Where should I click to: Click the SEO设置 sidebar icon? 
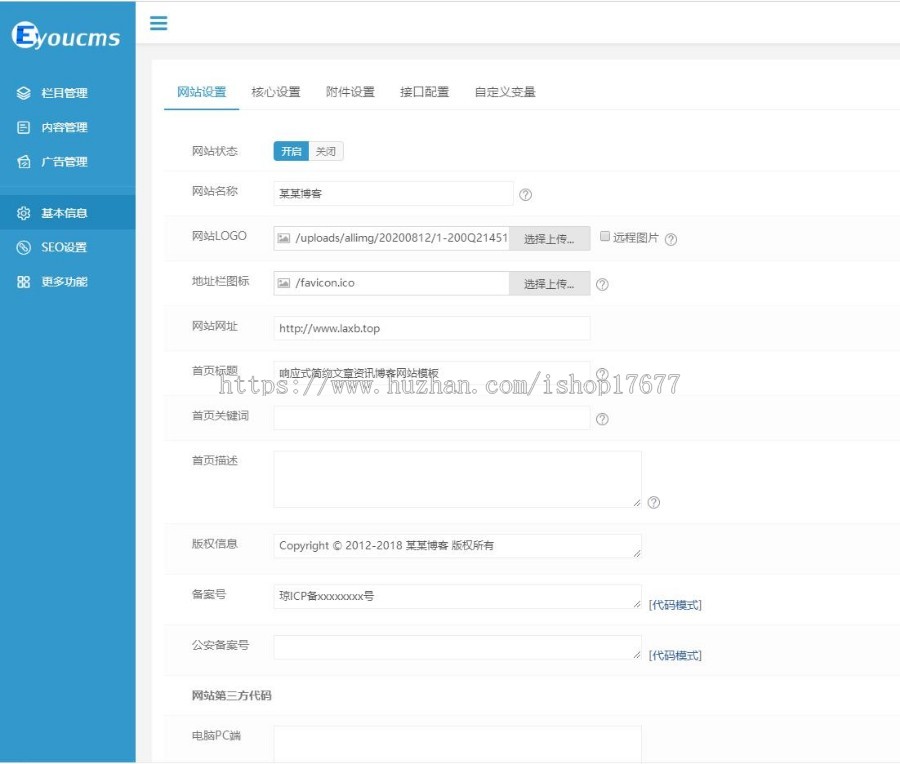(24, 247)
